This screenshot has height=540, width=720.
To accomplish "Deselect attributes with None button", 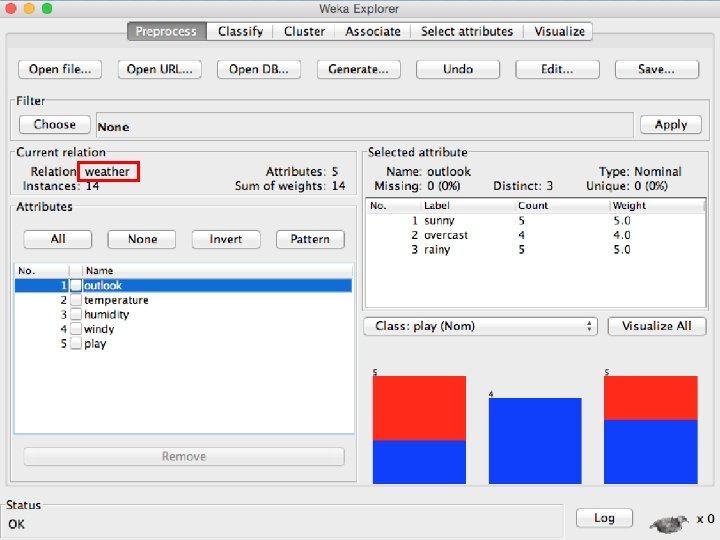I will coord(142,239).
